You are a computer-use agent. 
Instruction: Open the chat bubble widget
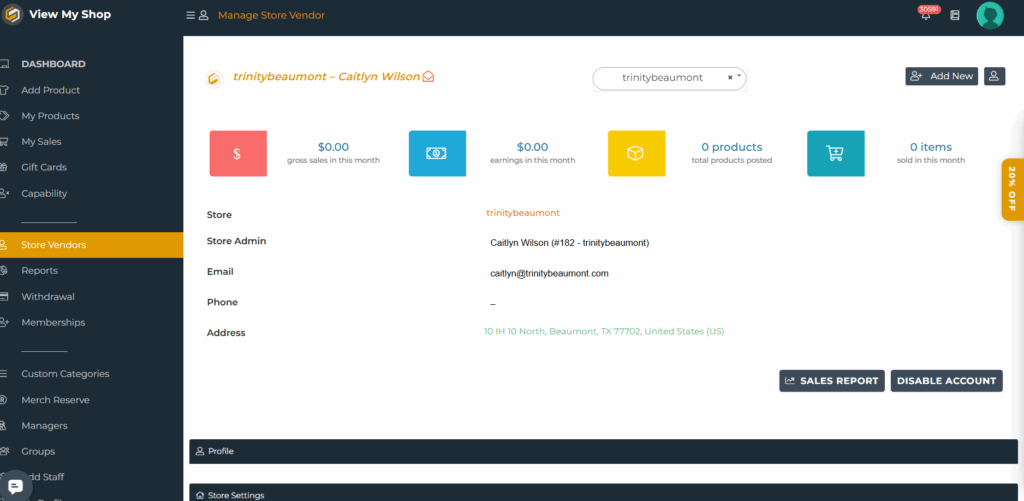[x=16, y=486]
